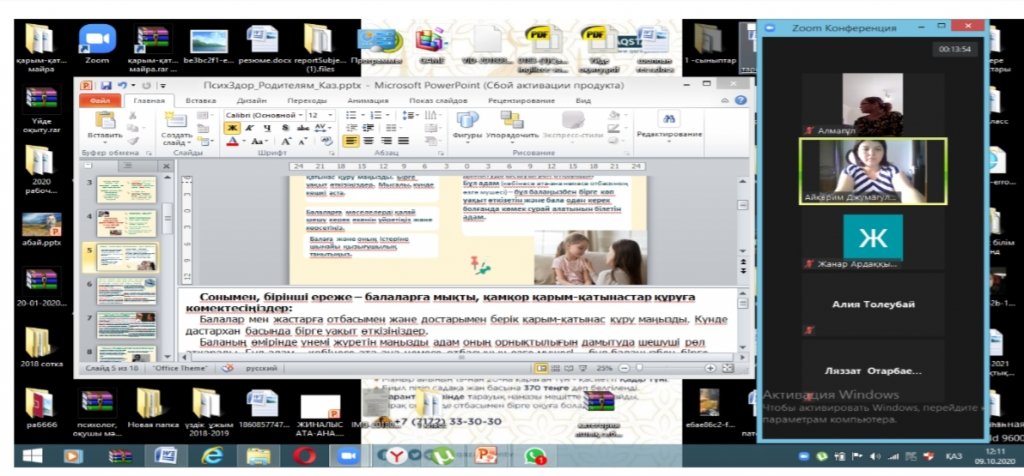Open PowerPoint help question mark
The width and height of the screenshot is (1024, 476).
pos(740,101)
